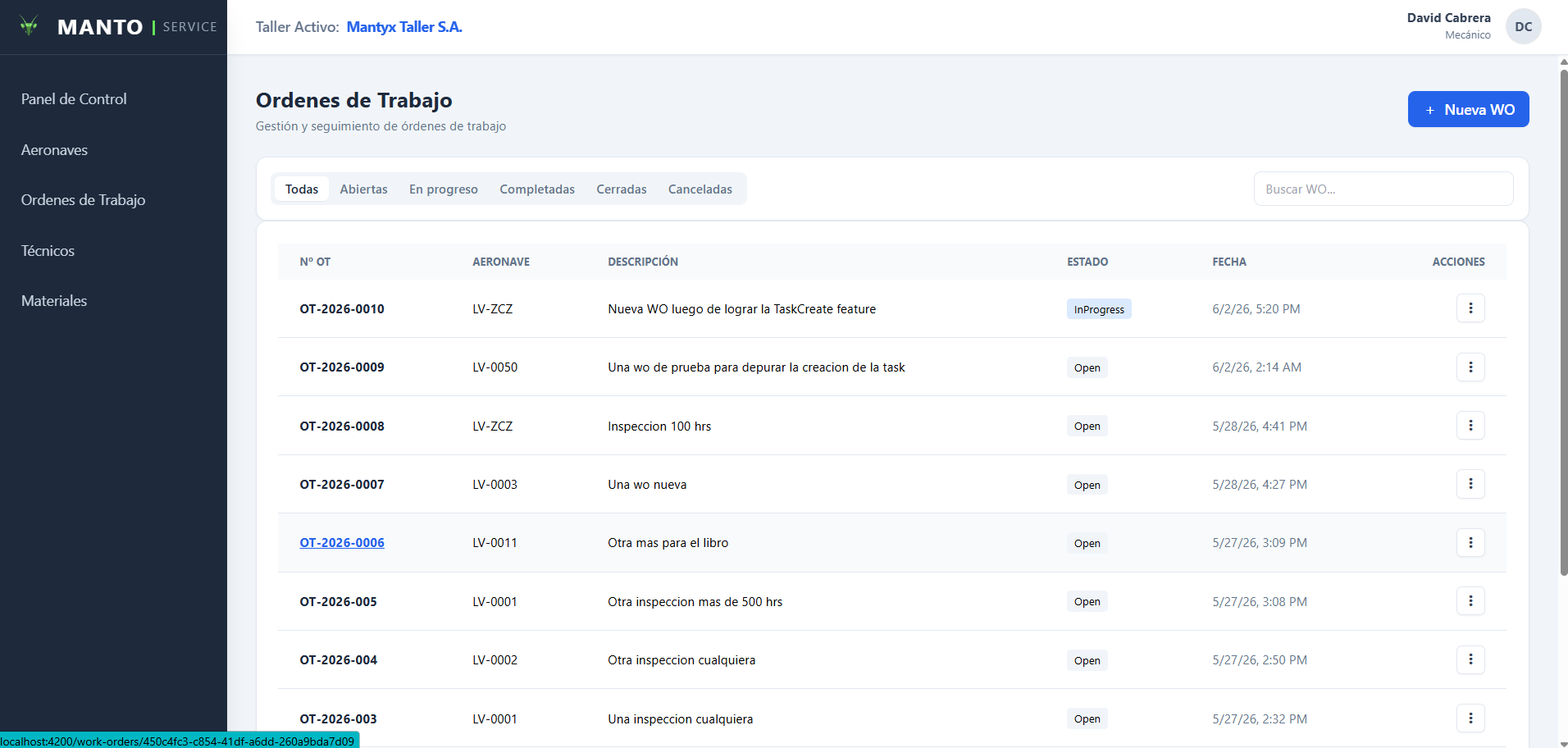This screenshot has width=1568, height=748.
Task: Click the Nº OT column header
Action: [315, 262]
